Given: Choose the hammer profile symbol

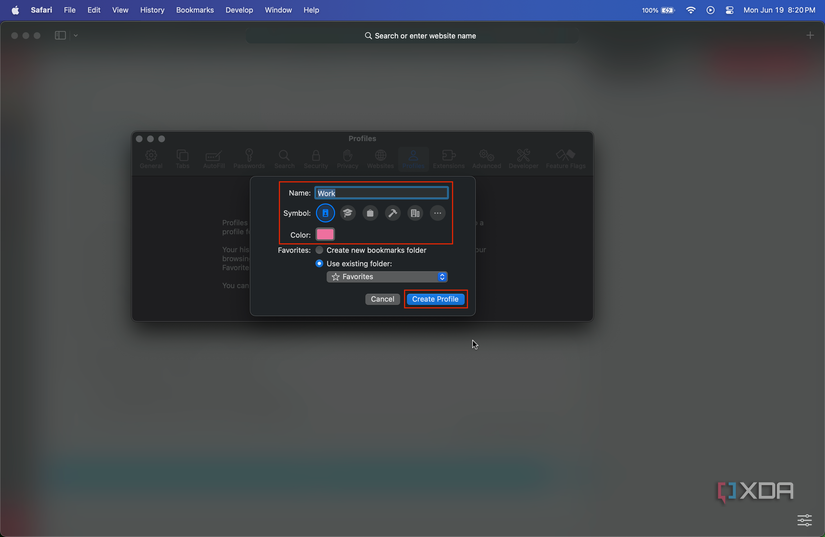Looking at the screenshot, I should [x=393, y=213].
